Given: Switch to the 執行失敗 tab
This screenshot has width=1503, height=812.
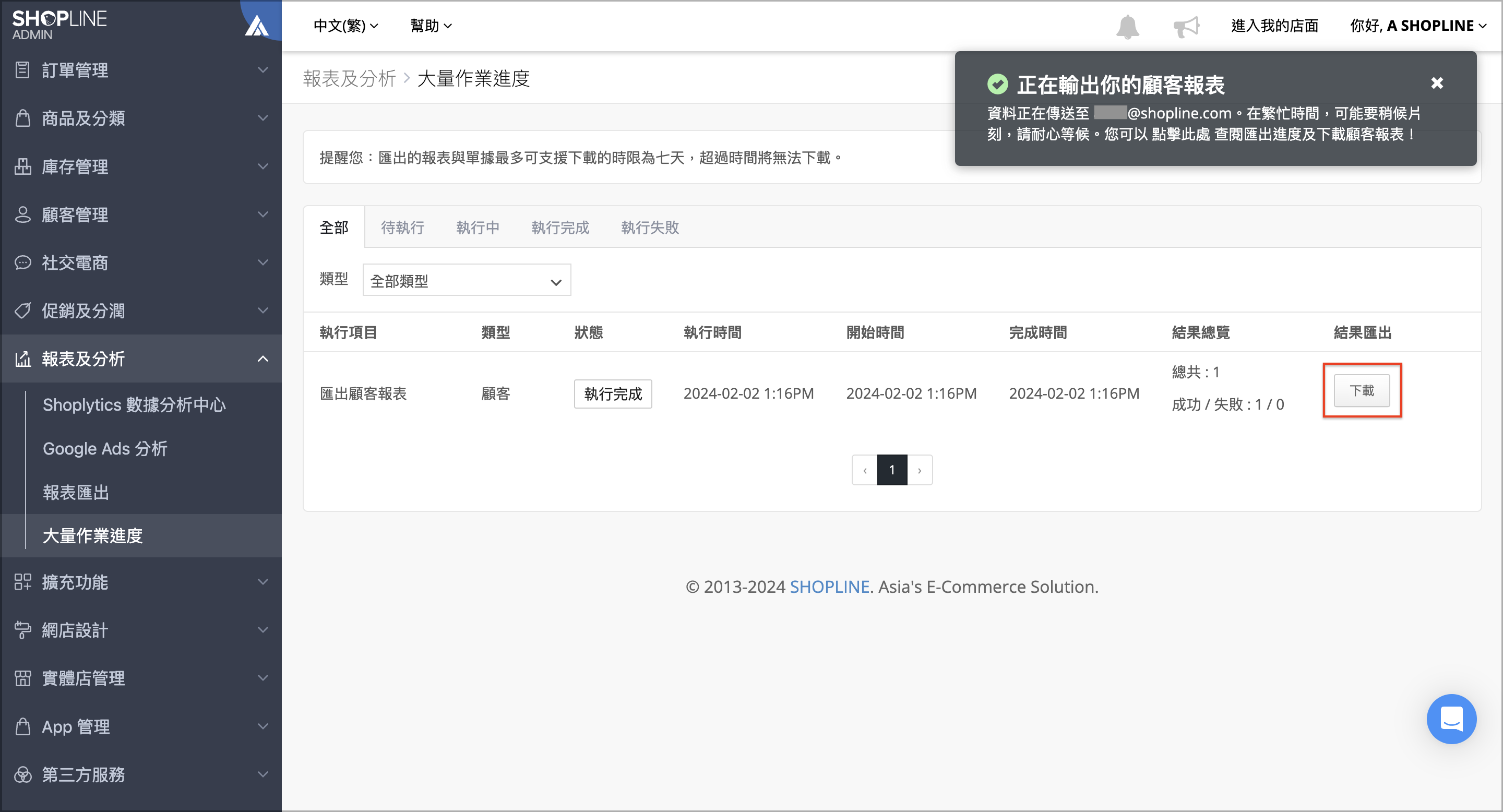Looking at the screenshot, I should pyautogui.click(x=650, y=228).
